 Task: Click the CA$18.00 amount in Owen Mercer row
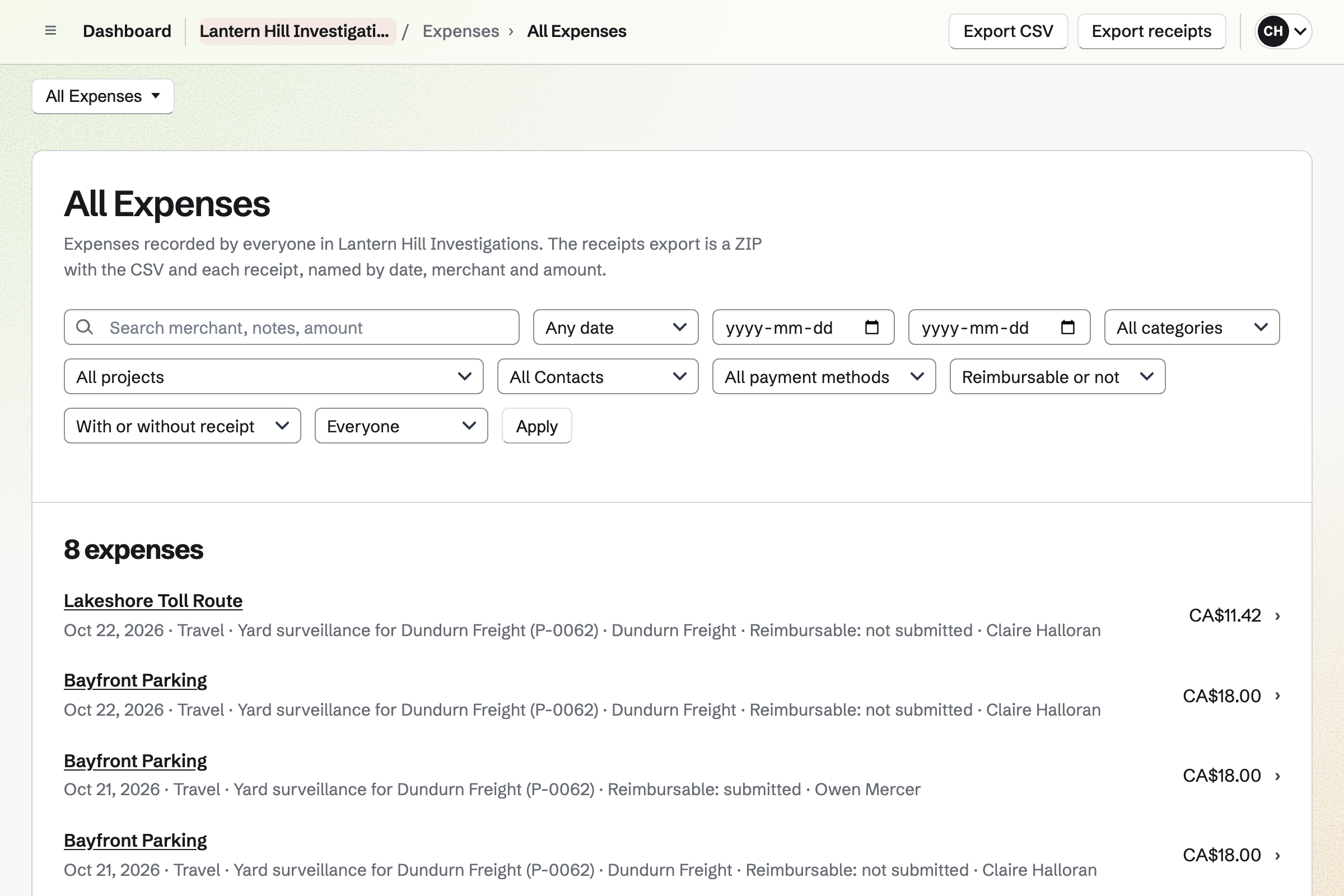pyautogui.click(x=1222, y=776)
